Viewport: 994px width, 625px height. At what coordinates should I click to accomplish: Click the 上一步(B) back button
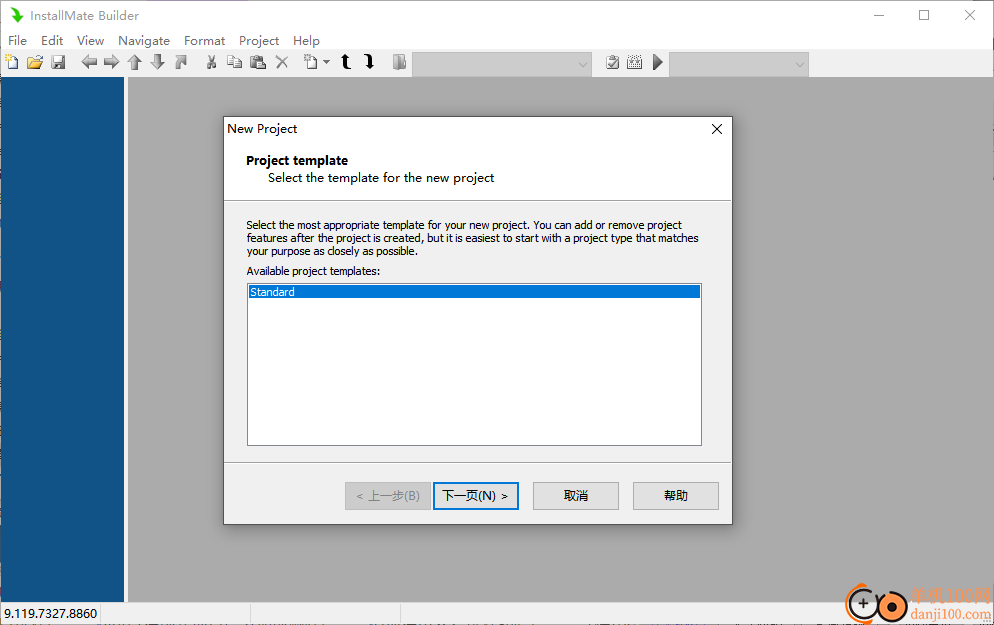pos(388,496)
